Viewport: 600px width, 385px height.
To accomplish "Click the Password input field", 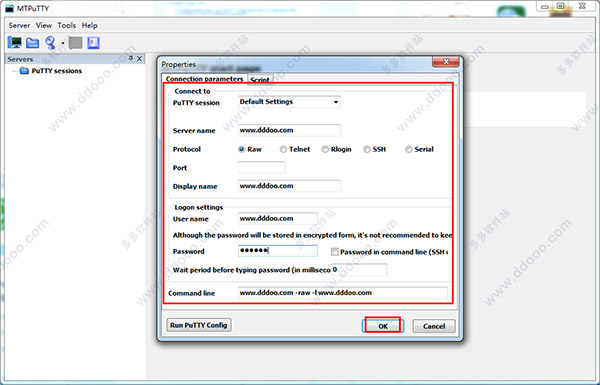I will (x=278, y=251).
